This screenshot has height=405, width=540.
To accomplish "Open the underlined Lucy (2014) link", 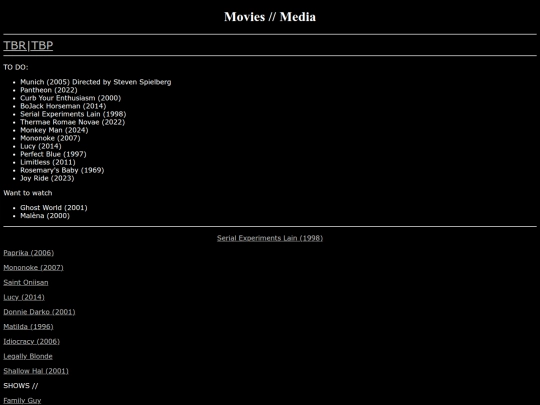I will tap(24, 297).
